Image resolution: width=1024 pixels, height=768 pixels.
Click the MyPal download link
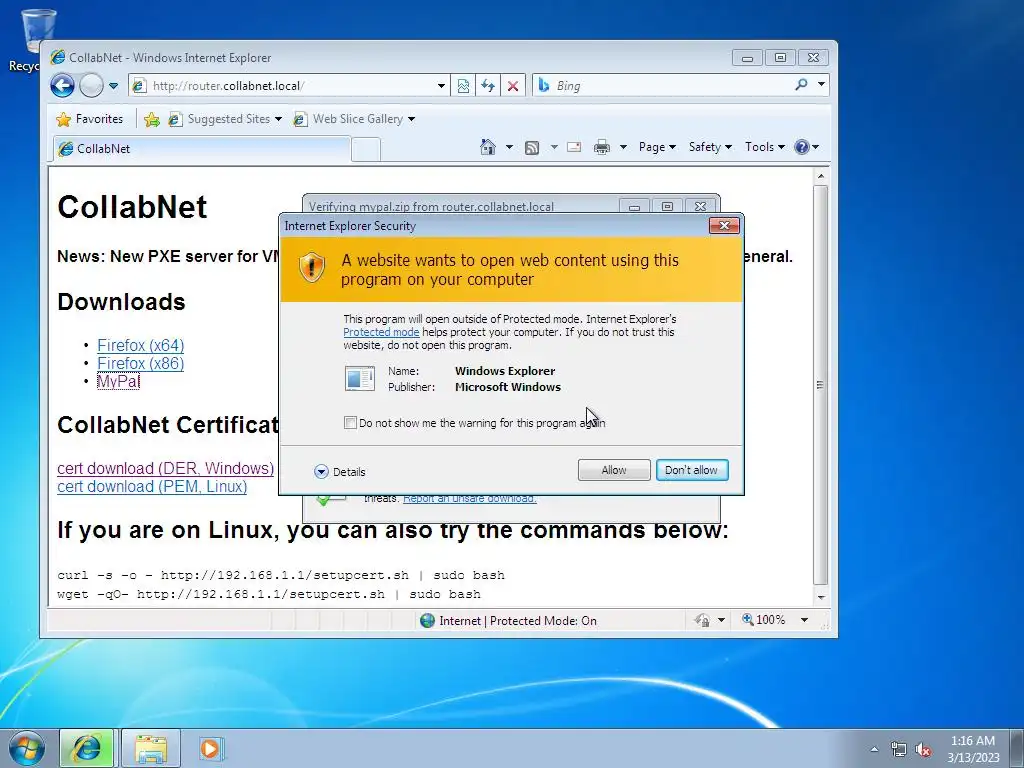pyautogui.click(x=118, y=381)
